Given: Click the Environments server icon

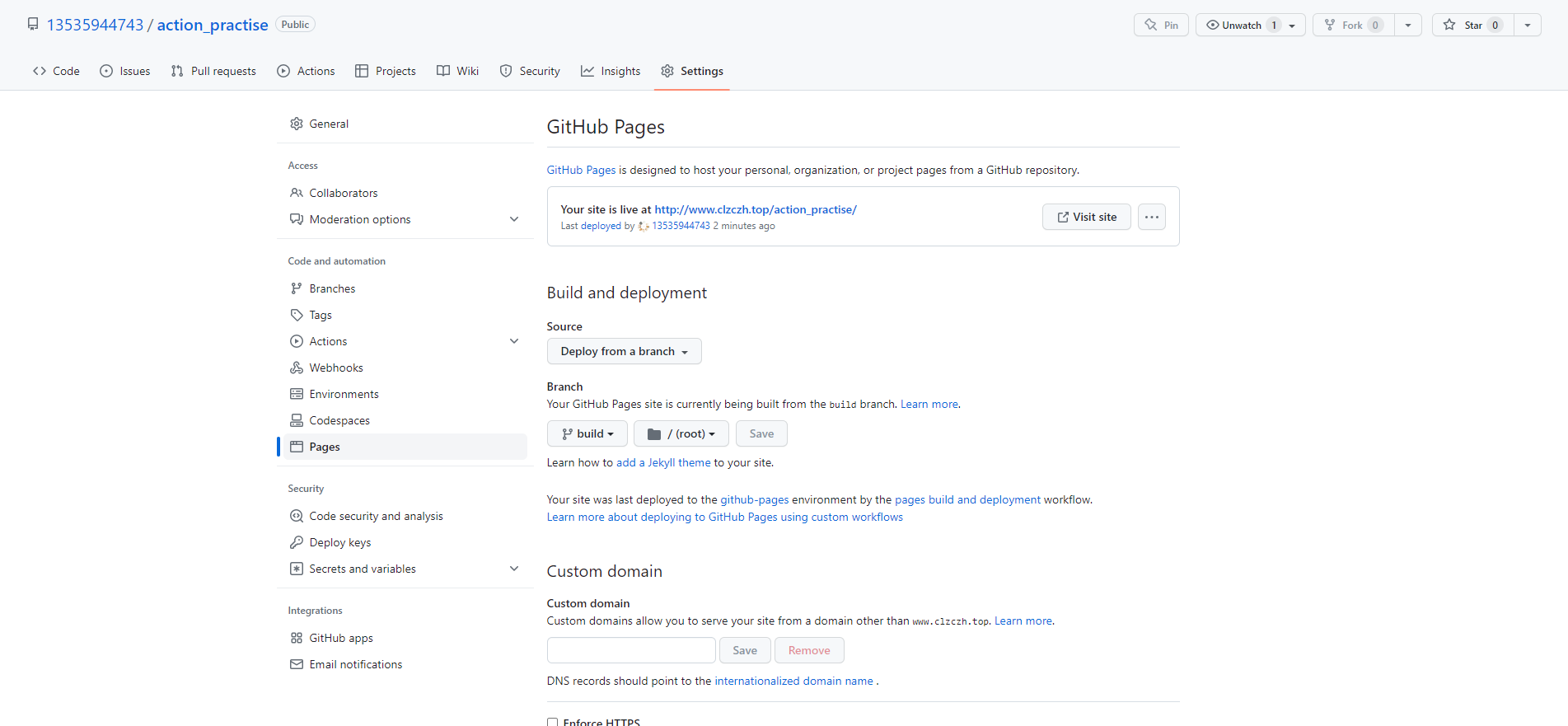Looking at the screenshot, I should [297, 394].
